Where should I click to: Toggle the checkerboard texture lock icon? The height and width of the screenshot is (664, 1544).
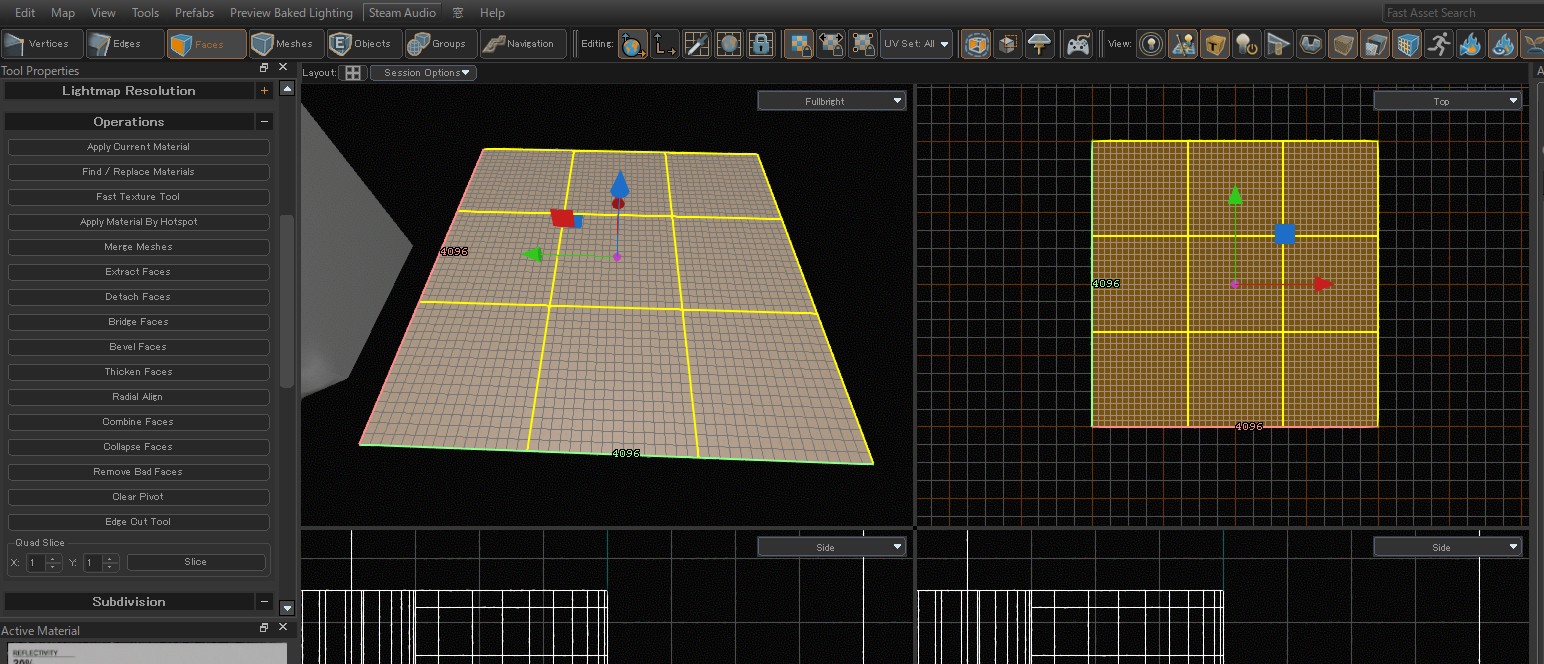798,44
